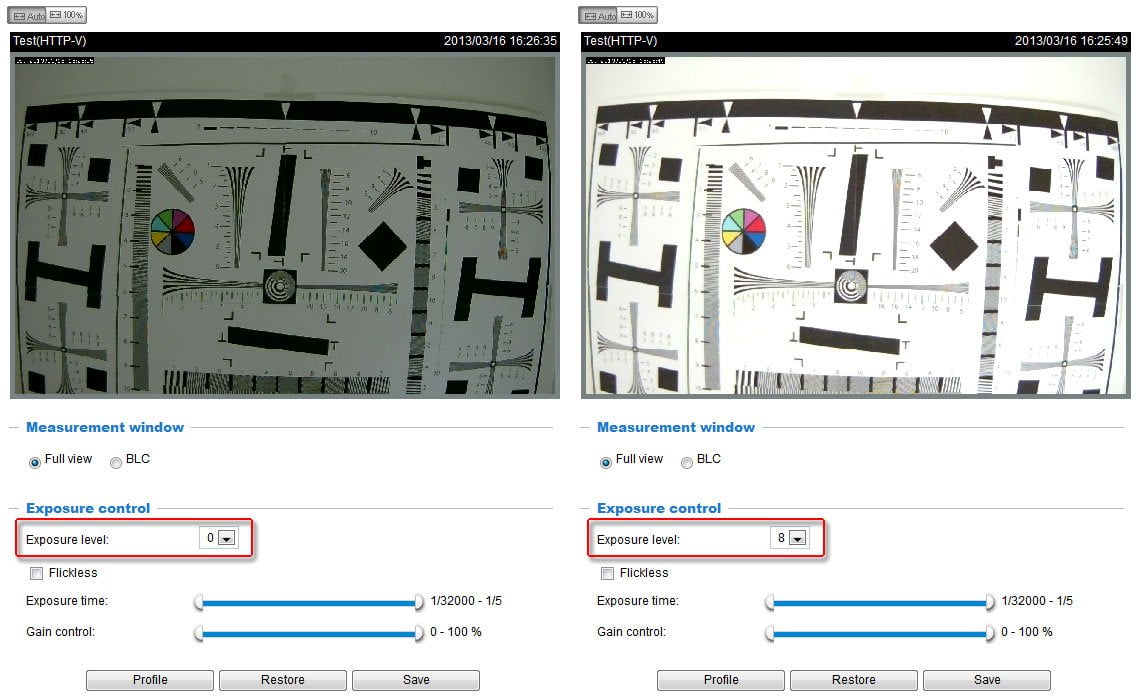The height and width of the screenshot is (700, 1142).
Task: Click right panel Exposure time slider left handle
Action: click(x=770, y=602)
